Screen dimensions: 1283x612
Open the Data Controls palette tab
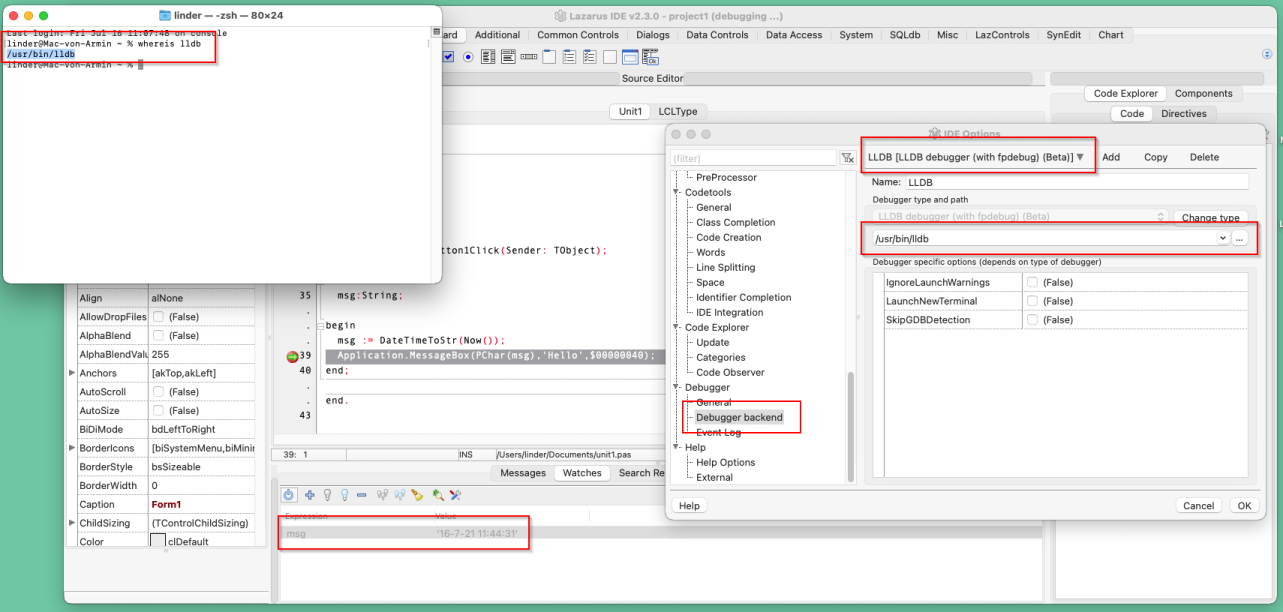(717, 34)
